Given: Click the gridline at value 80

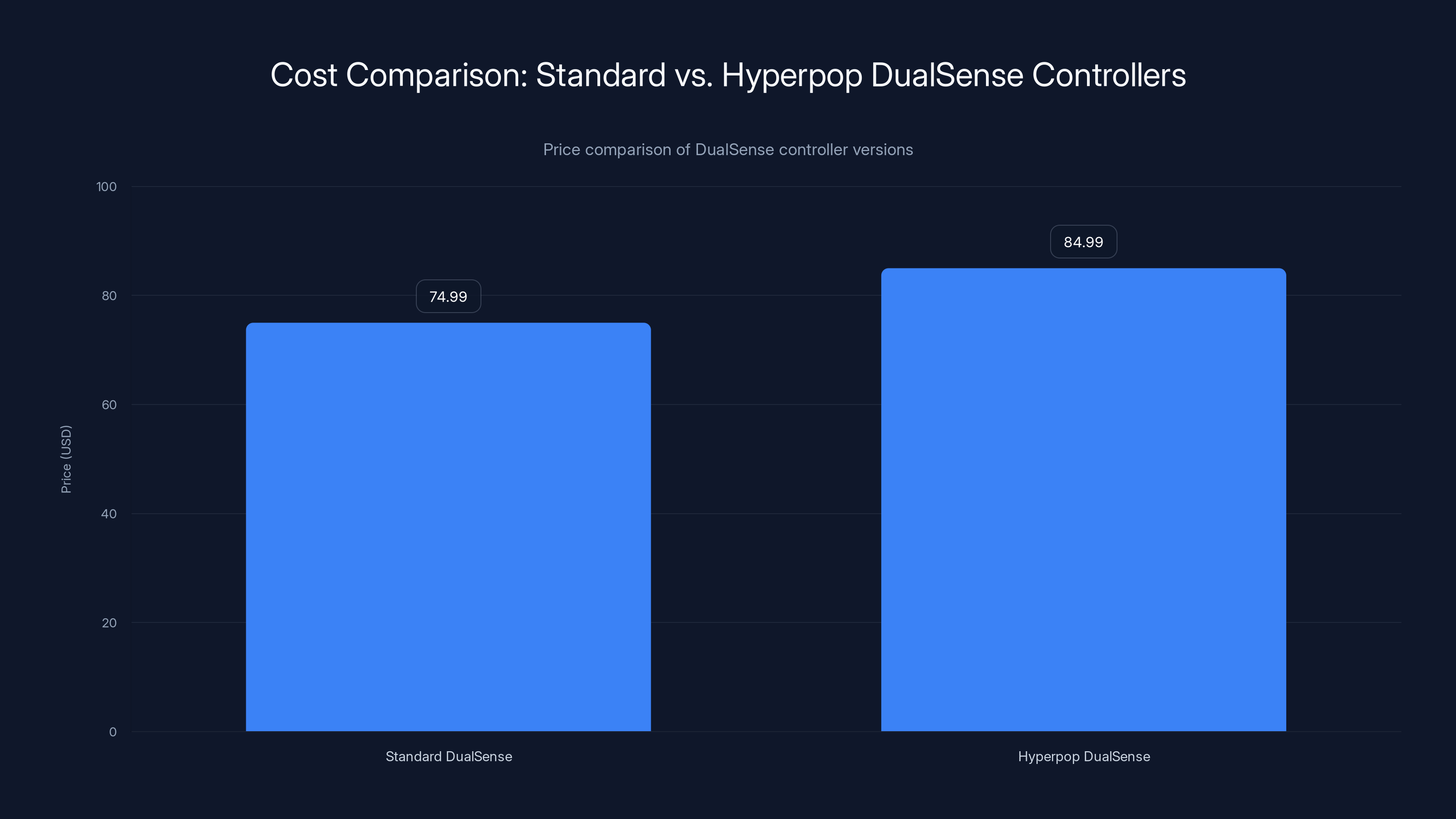Looking at the screenshot, I should point(763,296).
